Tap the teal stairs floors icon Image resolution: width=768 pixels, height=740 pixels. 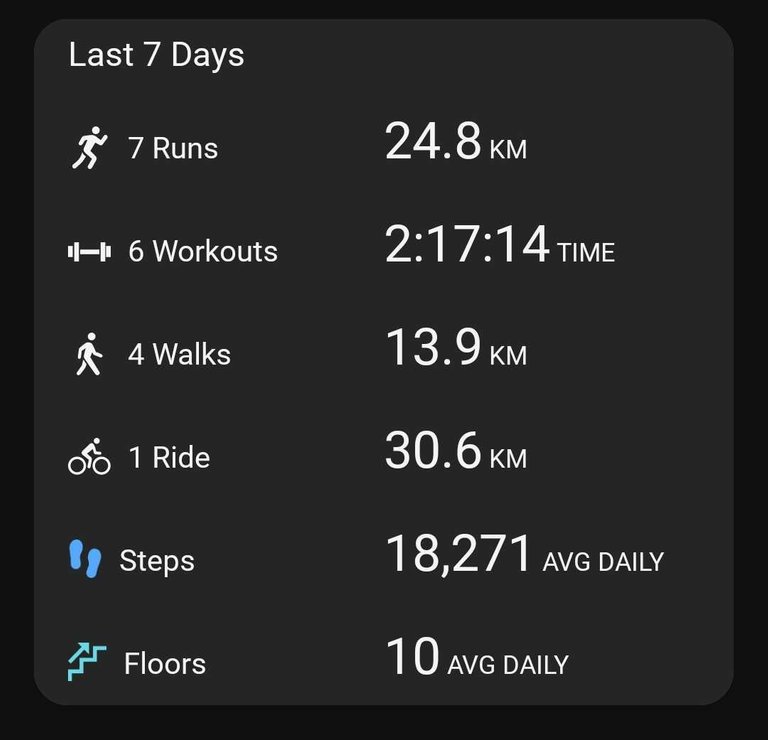[x=87, y=662]
